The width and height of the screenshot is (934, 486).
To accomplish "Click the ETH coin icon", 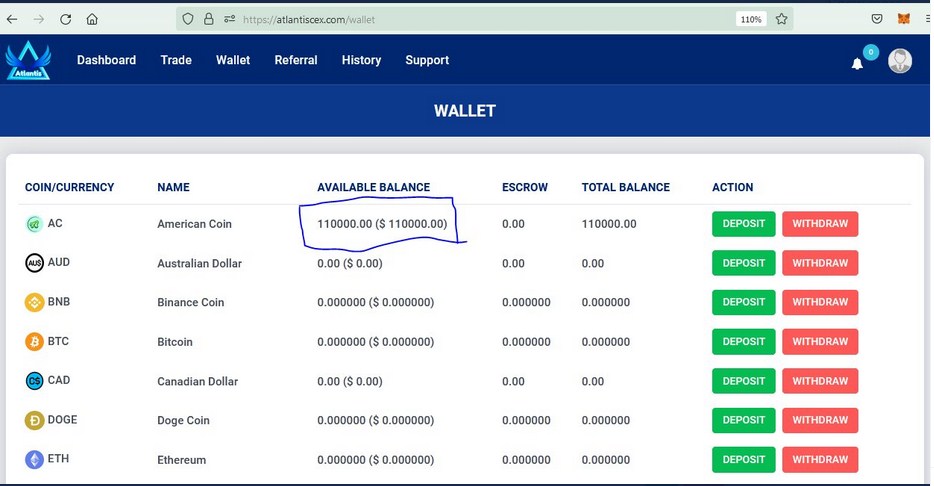I will click(35, 459).
